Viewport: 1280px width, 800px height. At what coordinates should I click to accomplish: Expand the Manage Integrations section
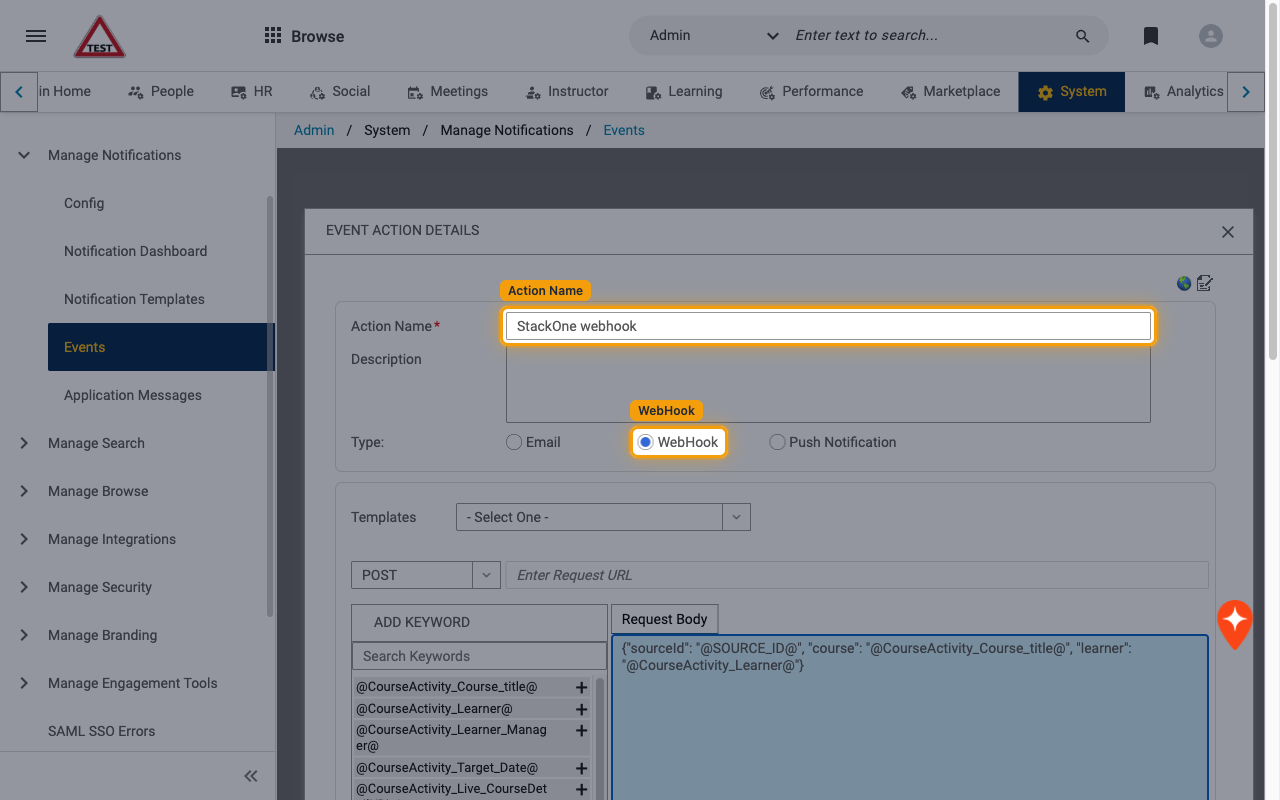[x=24, y=539]
